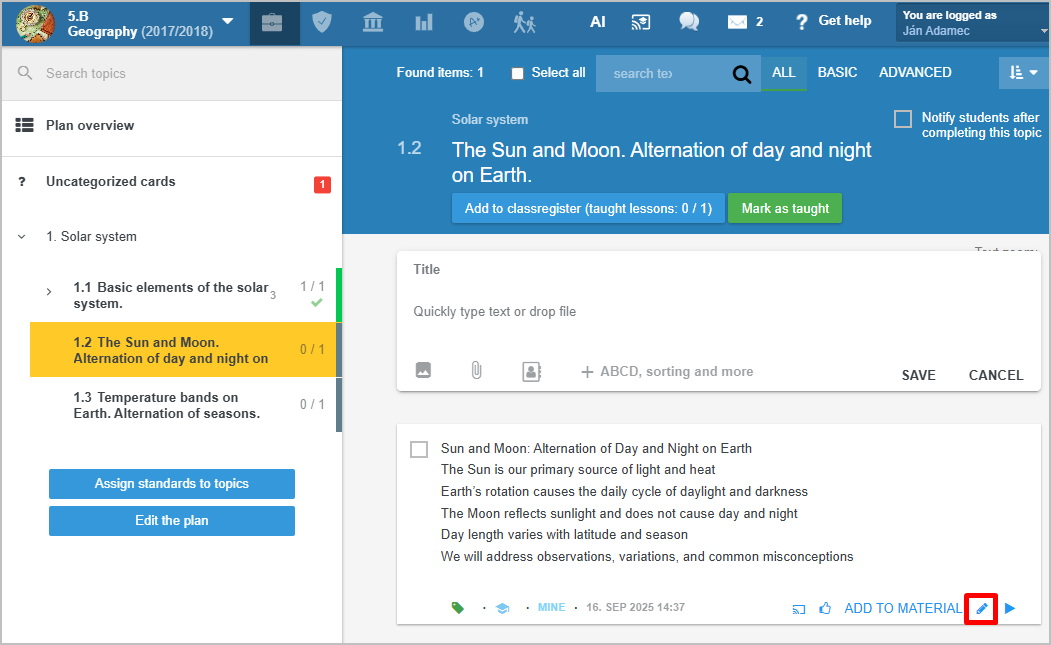The height and width of the screenshot is (645, 1051).
Task: Click the green tag icon on the card
Action: pyautogui.click(x=458, y=607)
